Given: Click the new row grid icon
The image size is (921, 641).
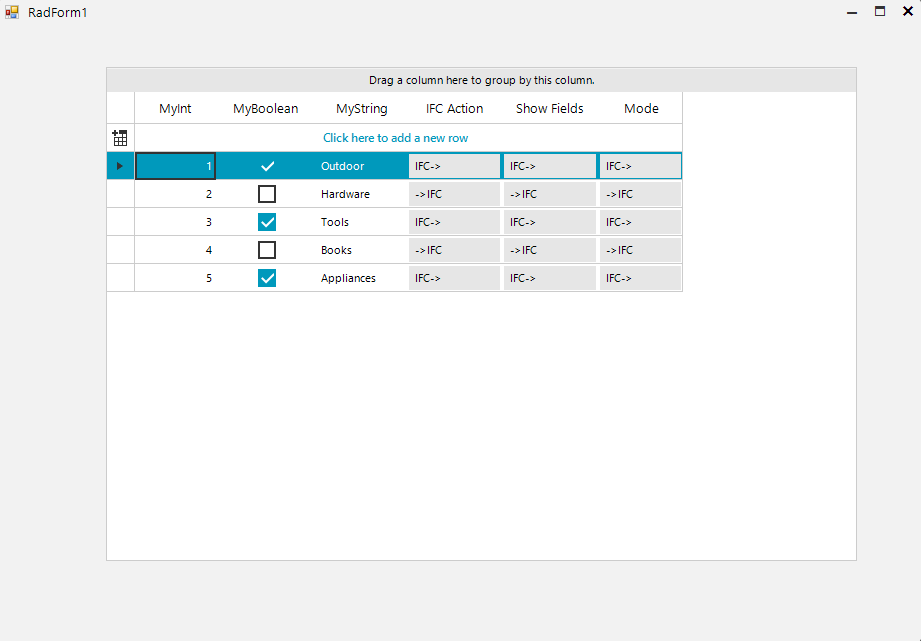Looking at the screenshot, I should (120, 138).
